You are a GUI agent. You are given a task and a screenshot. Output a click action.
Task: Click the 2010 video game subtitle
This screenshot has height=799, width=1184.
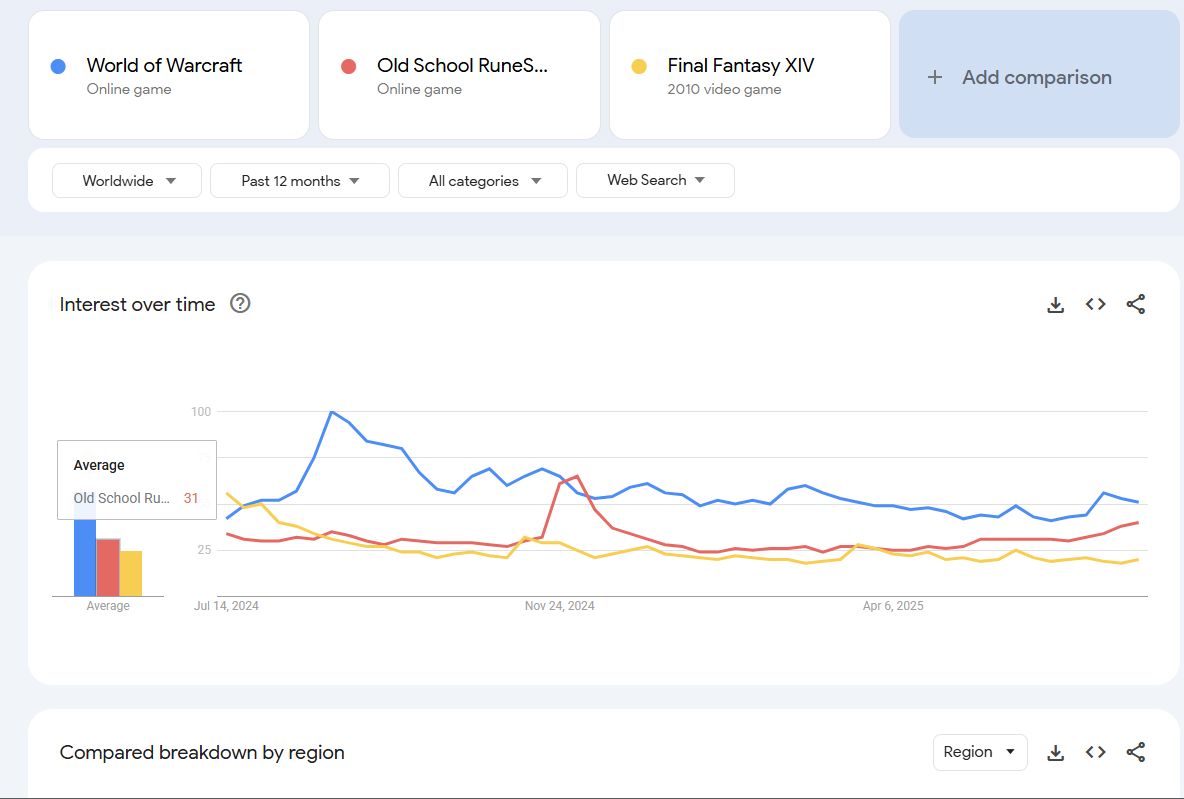pos(724,89)
